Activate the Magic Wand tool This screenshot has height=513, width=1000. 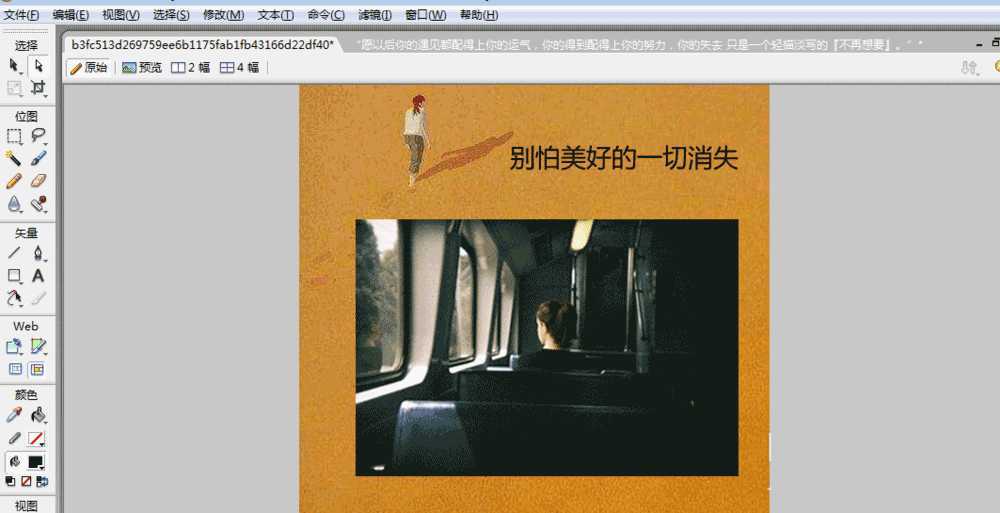click(x=14, y=158)
